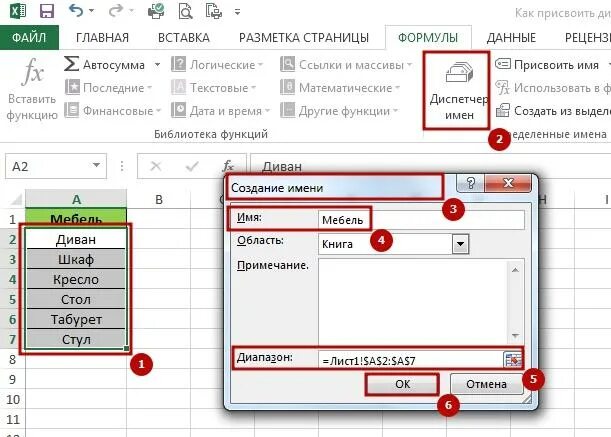Screen dimensions: 611x437
Task: Click Вставить функцию fx button
Action: point(32,89)
